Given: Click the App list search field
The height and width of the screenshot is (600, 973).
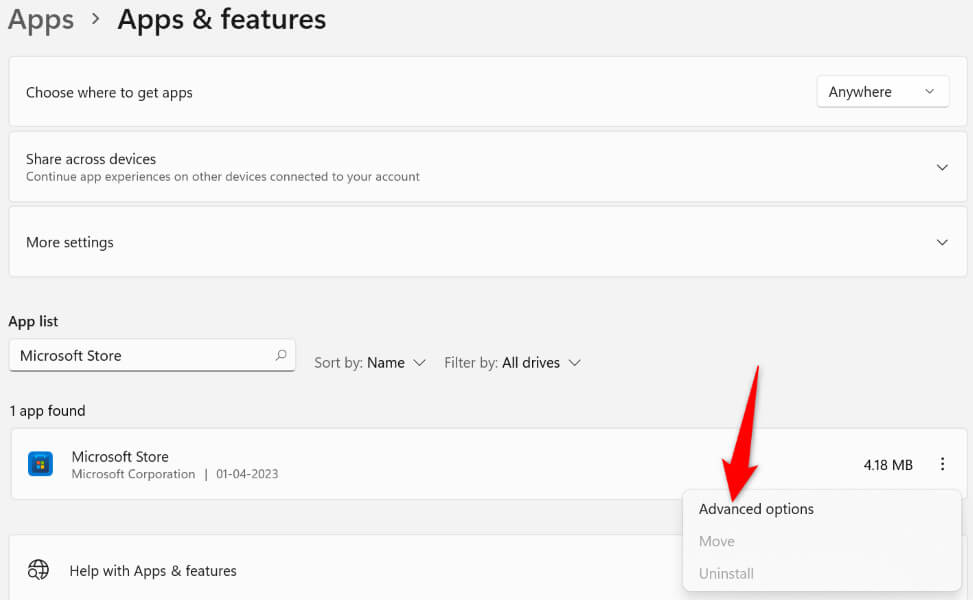Looking at the screenshot, I should click(x=140, y=355).
